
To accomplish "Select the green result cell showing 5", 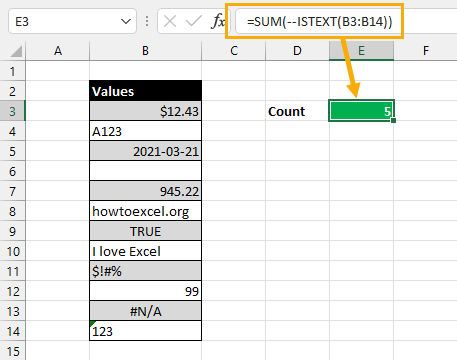I will tap(361, 111).
